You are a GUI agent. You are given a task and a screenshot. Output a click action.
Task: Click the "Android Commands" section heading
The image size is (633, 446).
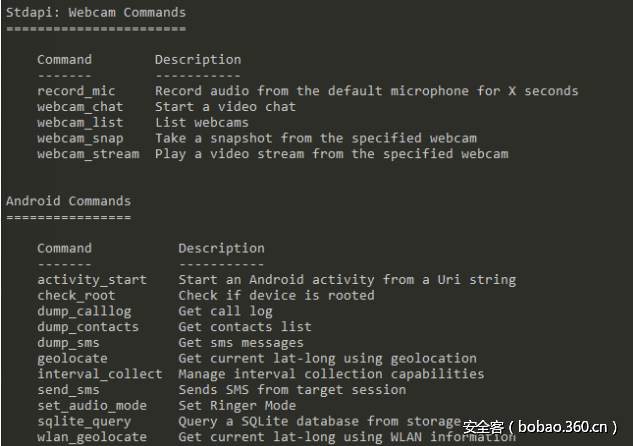[x=68, y=201]
